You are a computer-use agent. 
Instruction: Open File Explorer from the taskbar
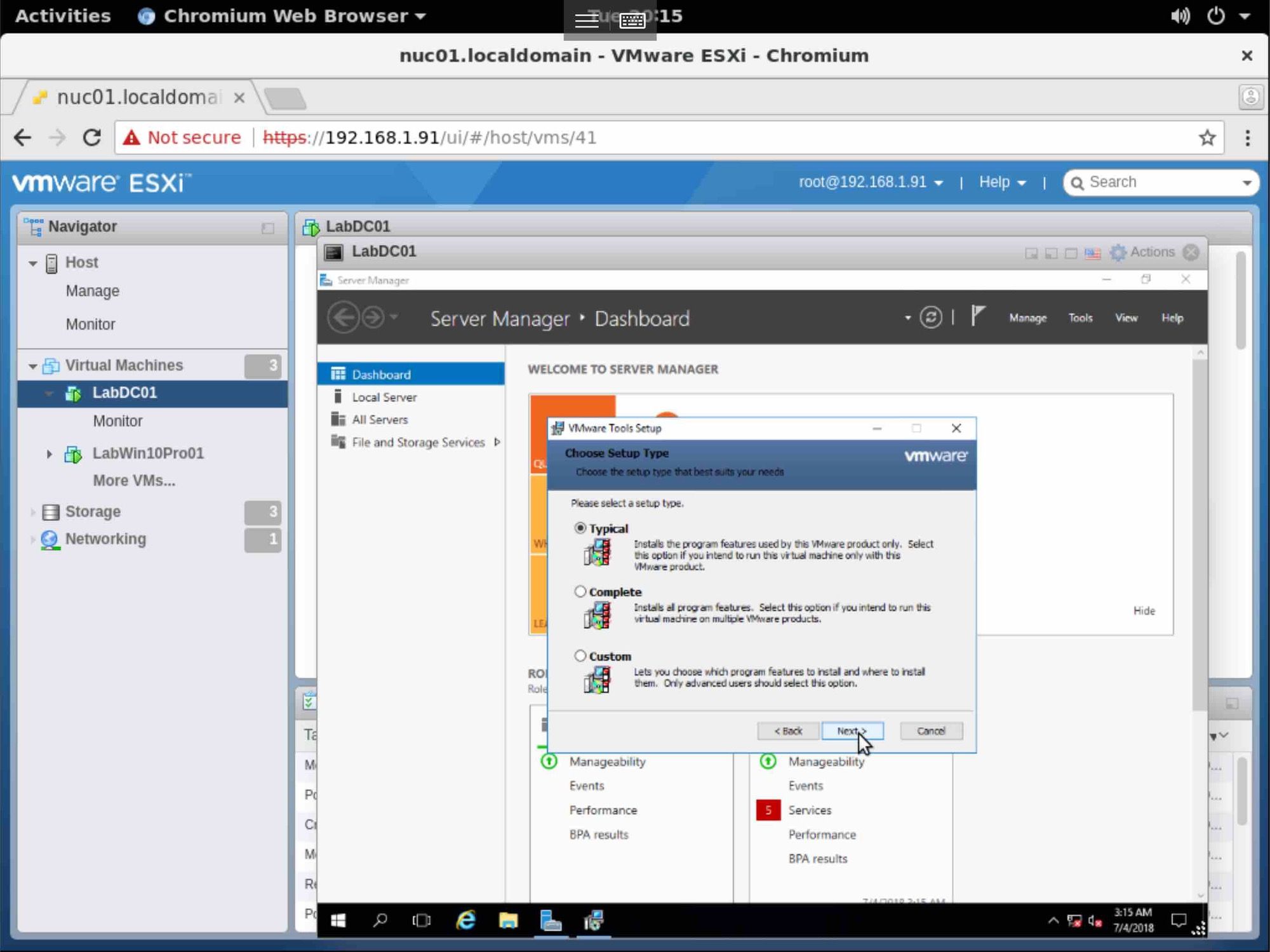[508, 920]
